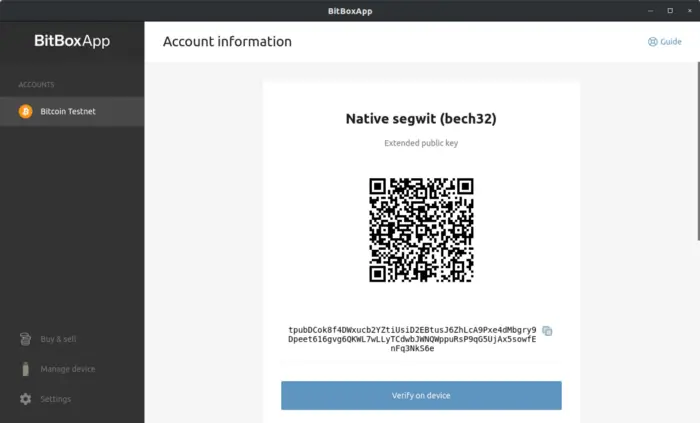Click the Native segwit (bech32) heading

(421, 119)
